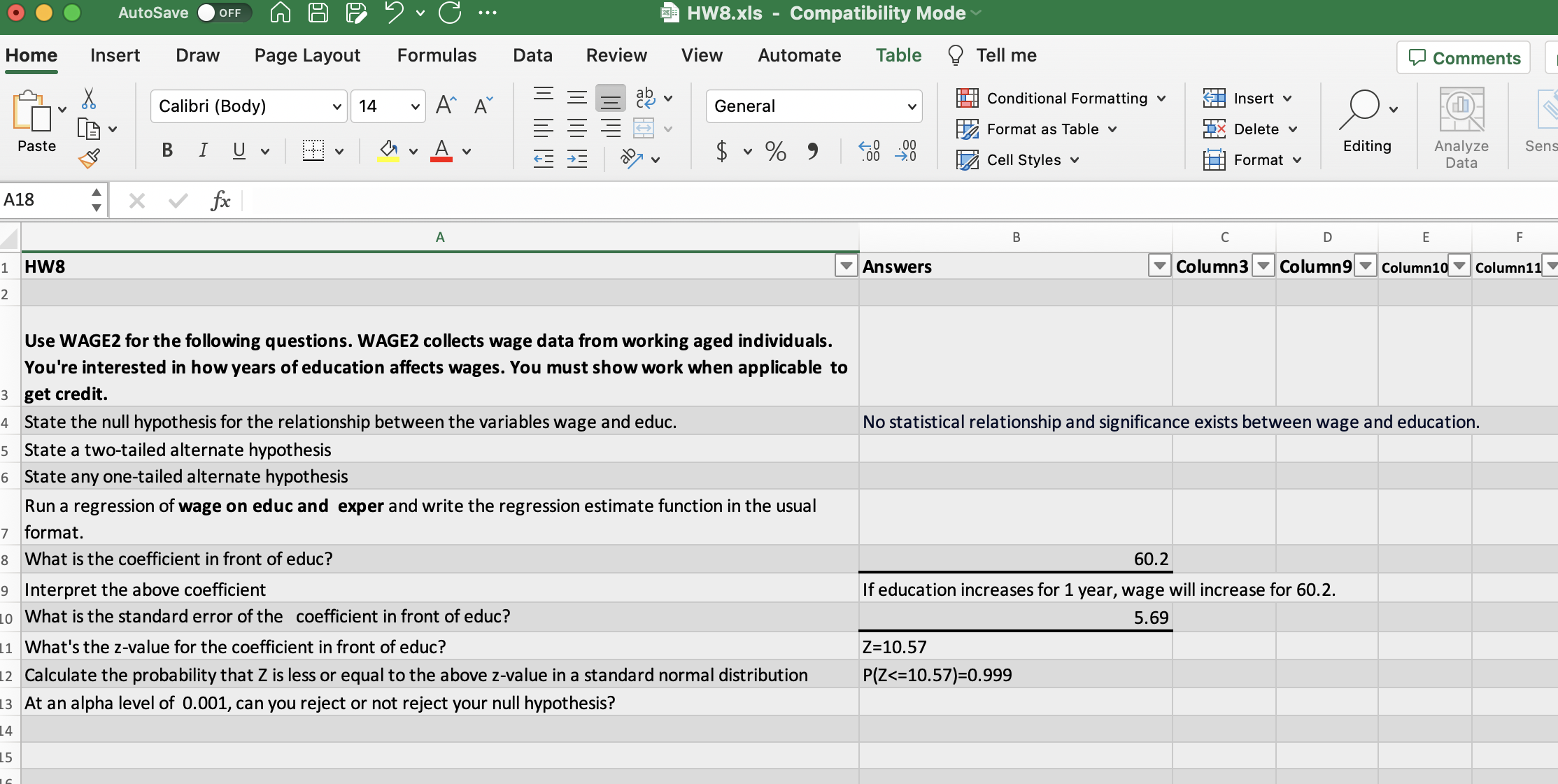Click the Save icon in title bar
Screen dimensions: 1558x784
318,13
